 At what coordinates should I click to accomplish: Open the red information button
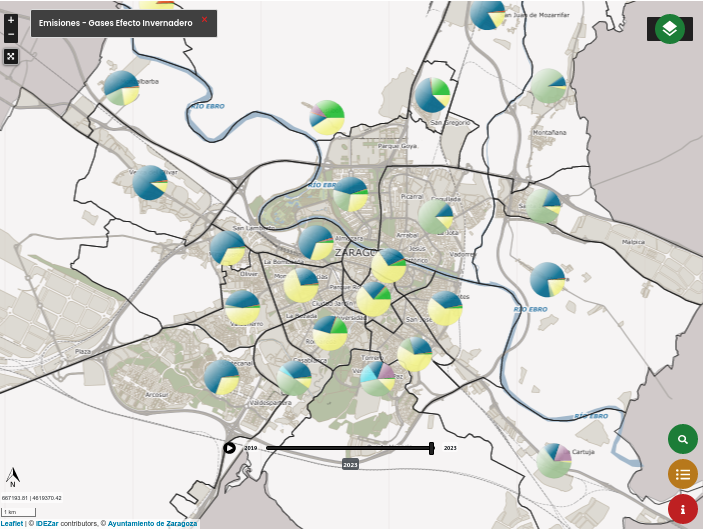click(x=682, y=509)
